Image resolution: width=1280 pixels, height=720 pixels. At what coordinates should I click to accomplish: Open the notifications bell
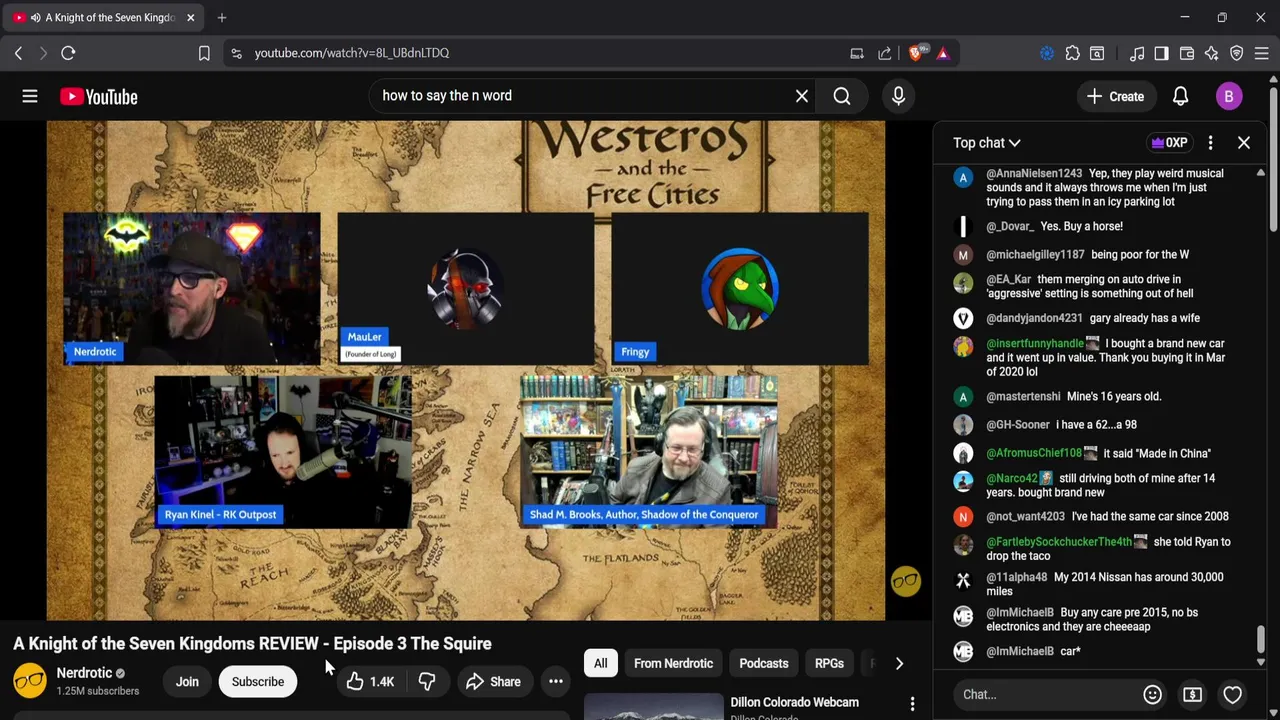tap(1180, 97)
